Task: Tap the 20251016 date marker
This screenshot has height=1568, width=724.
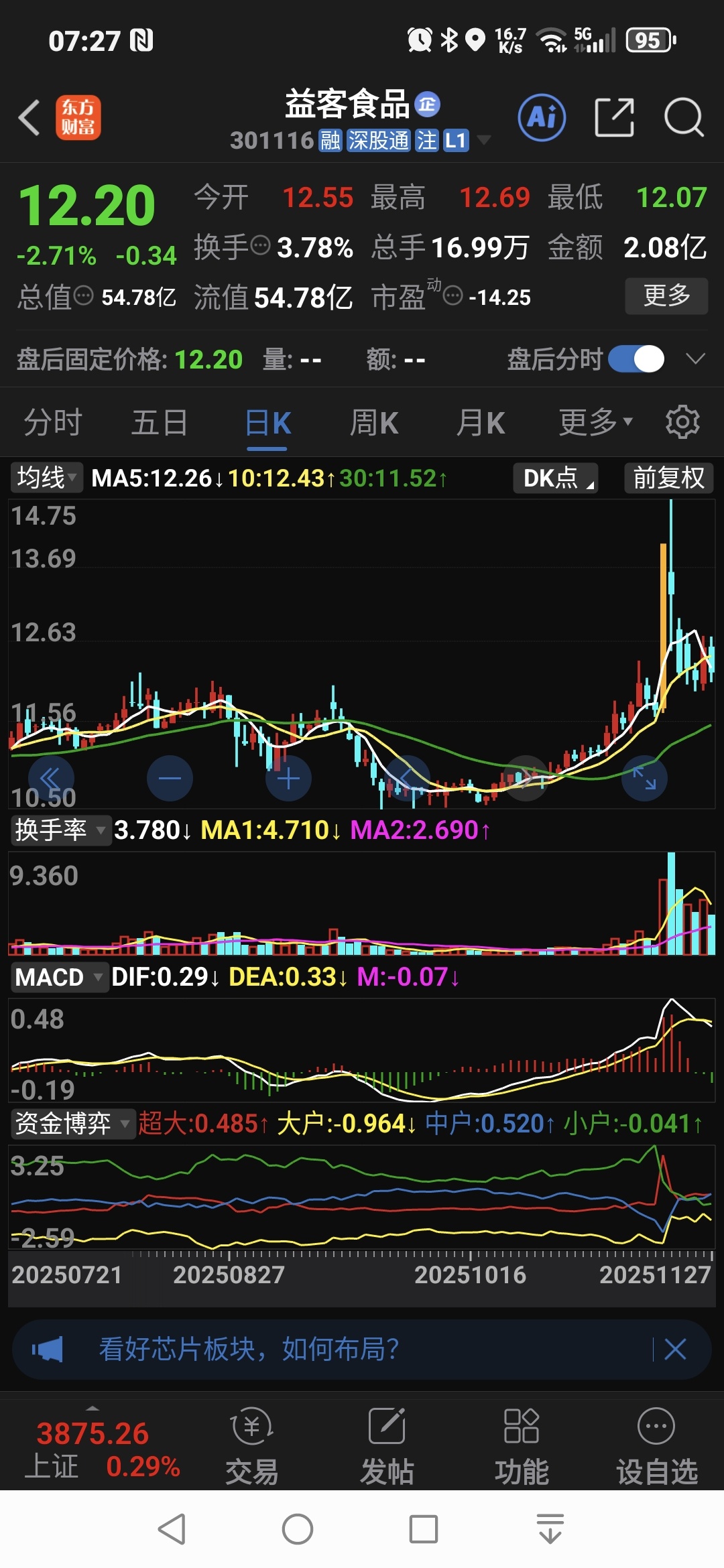Action: (470, 1275)
